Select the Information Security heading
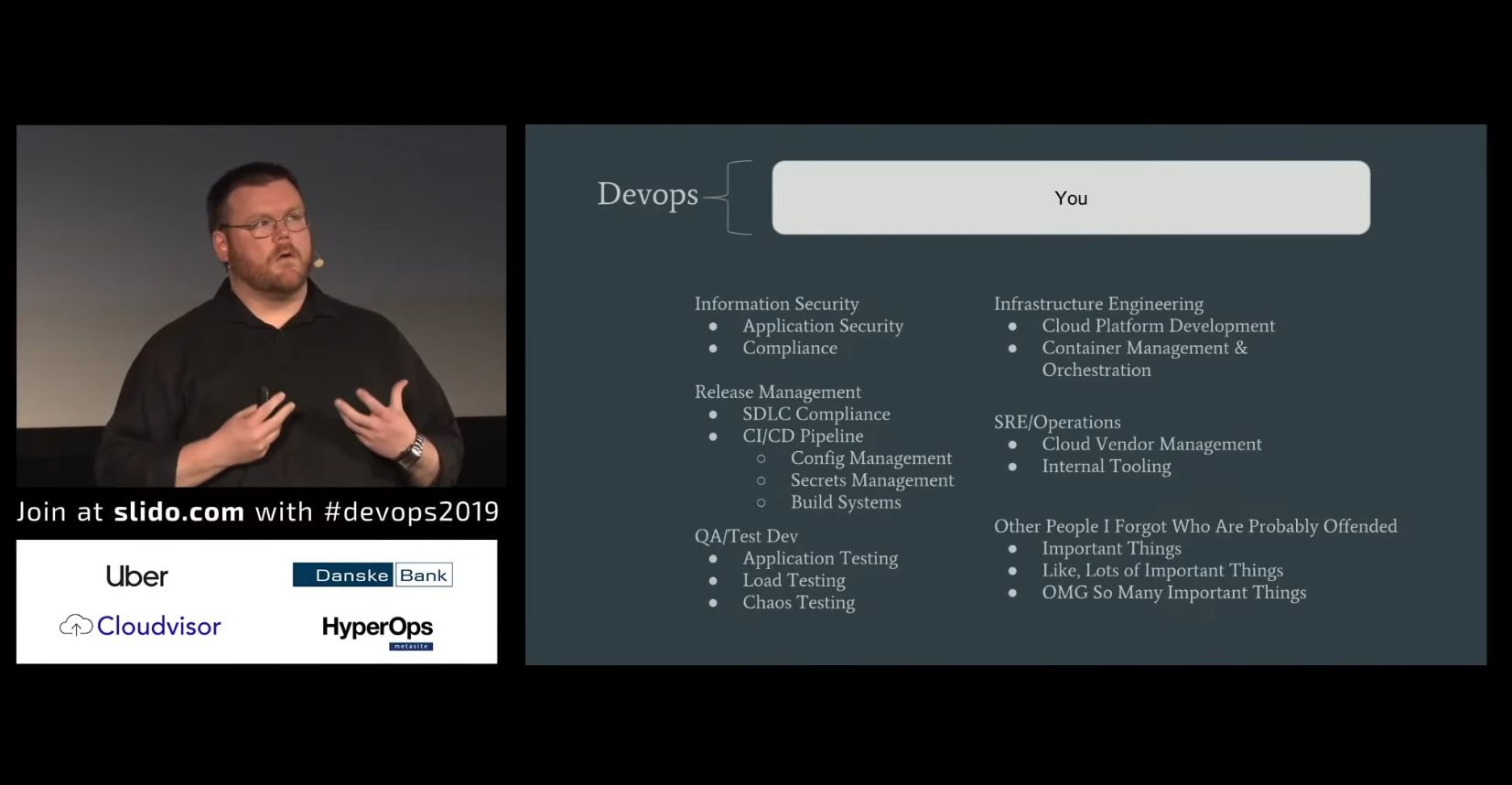 tap(776, 304)
